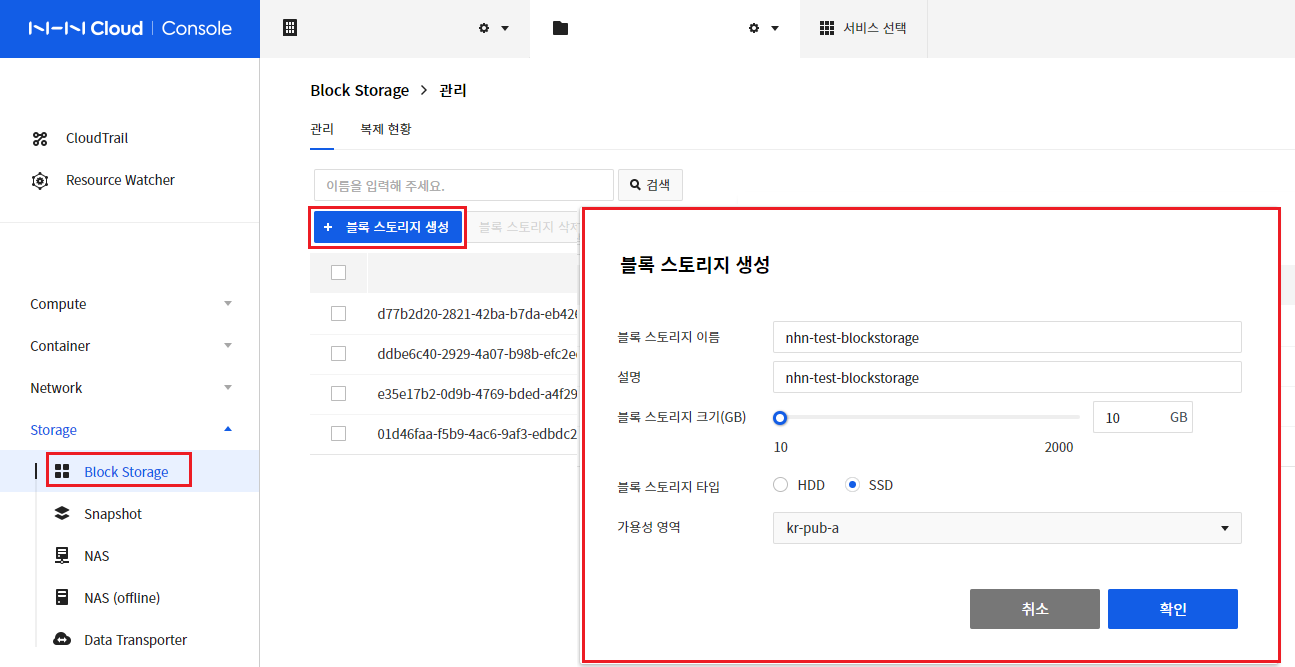Click the 검색 search button

650,185
